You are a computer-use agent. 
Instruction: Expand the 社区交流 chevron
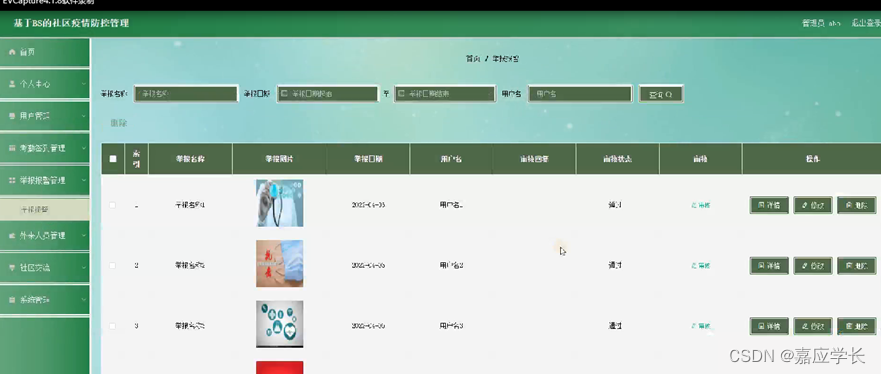(83, 268)
